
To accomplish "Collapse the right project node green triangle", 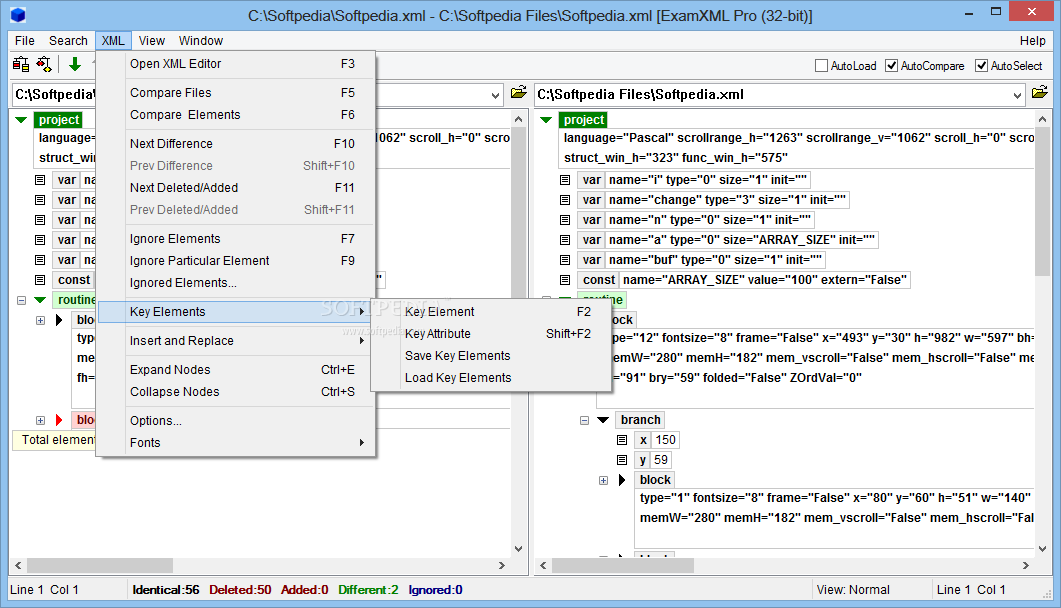I will (546, 120).
